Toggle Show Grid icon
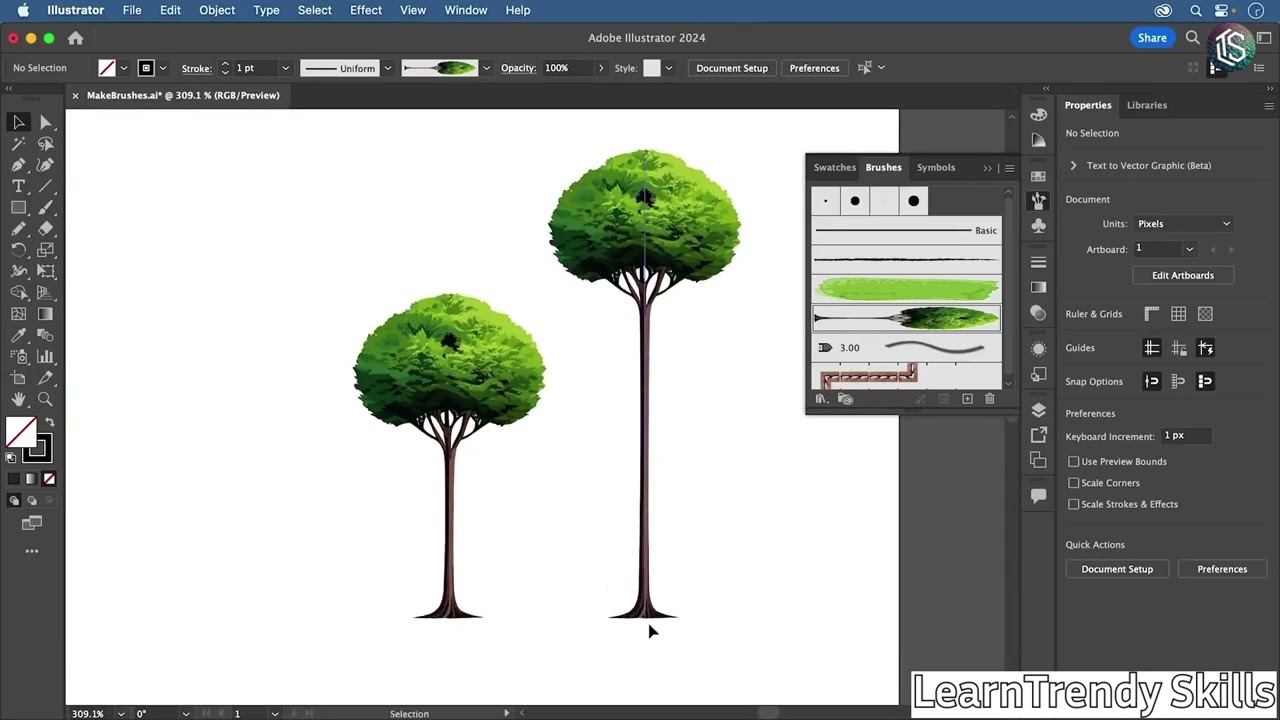1280x720 pixels. [x=1179, y=314]
